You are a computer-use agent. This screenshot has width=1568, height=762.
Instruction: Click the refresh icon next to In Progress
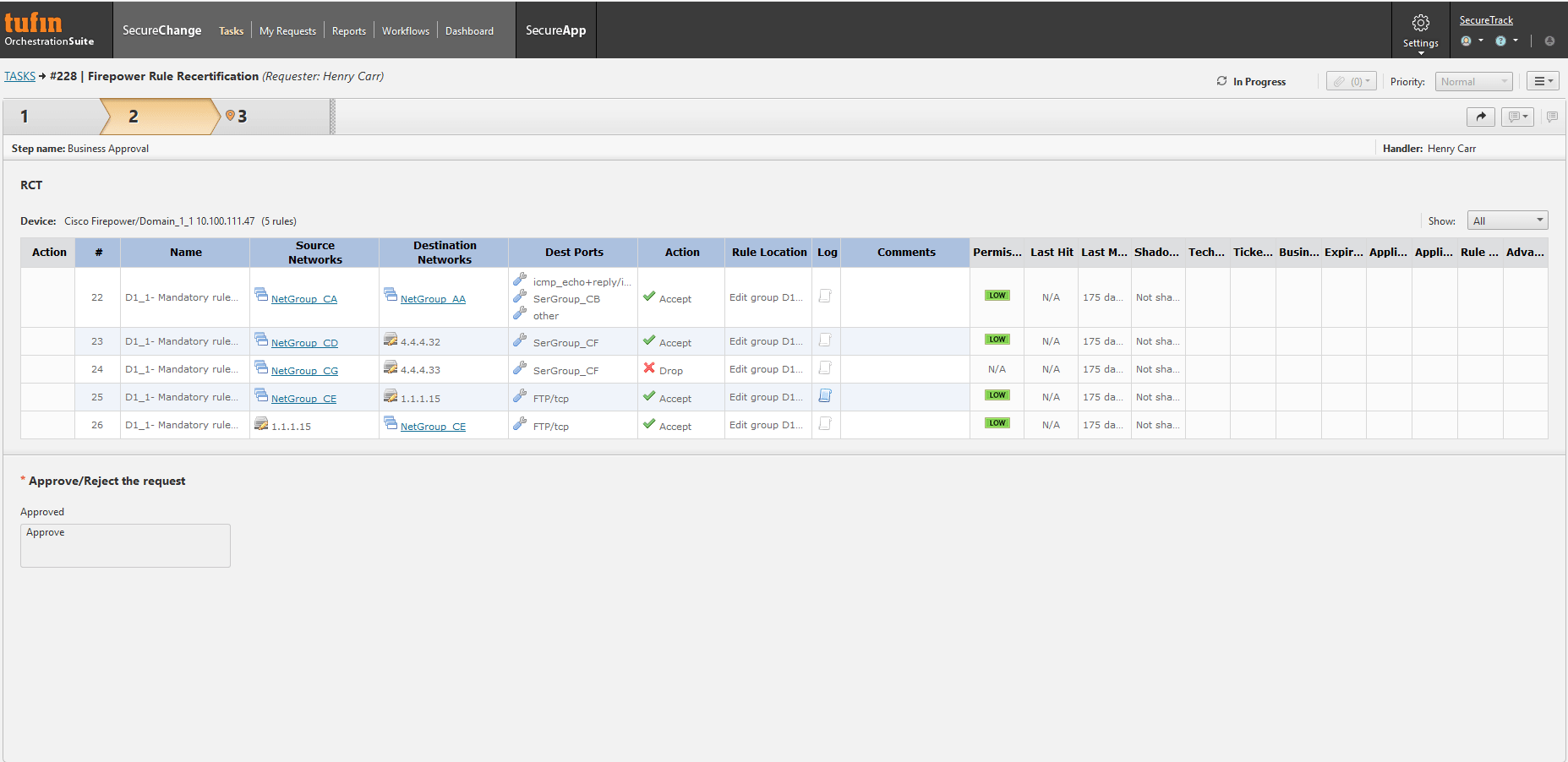pyautogui.click(x=1221, y=80)
